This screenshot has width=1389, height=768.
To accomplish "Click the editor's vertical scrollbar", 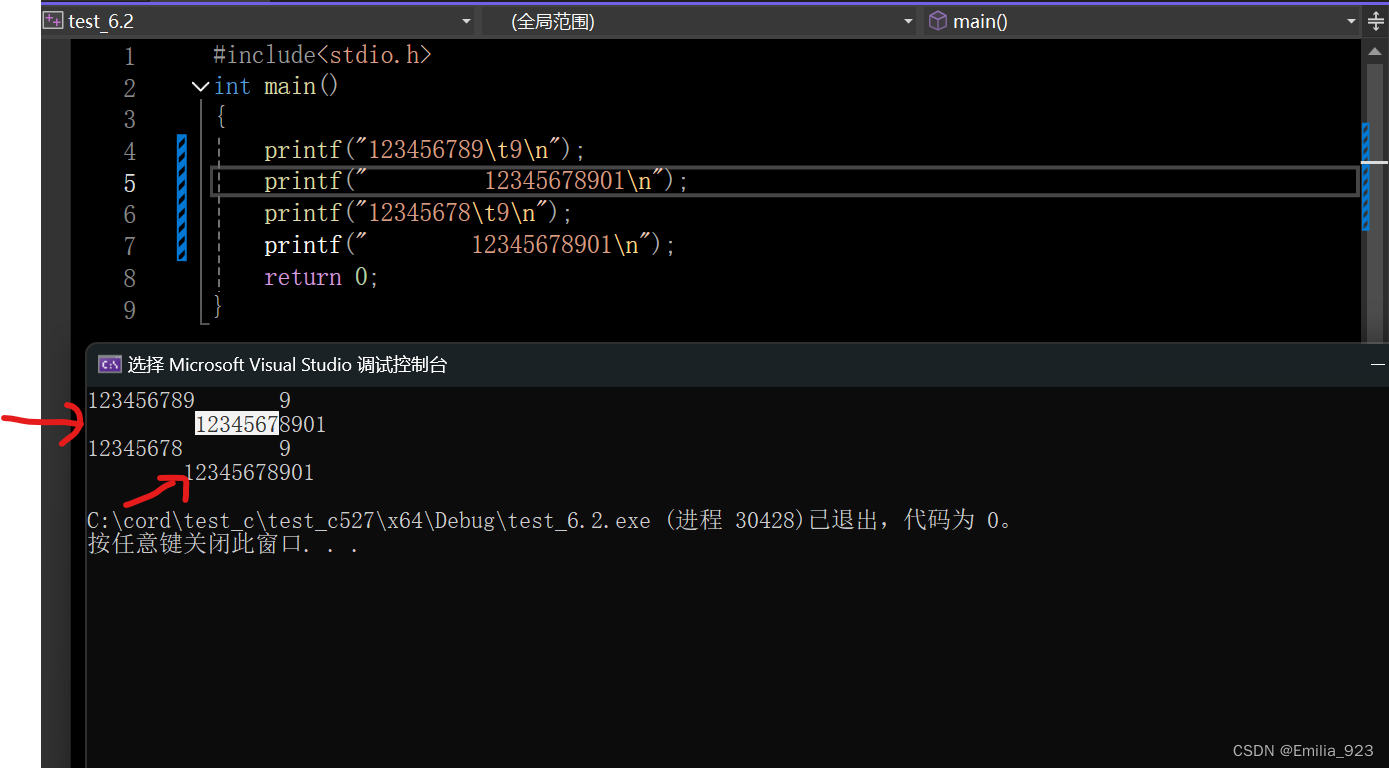I will tap(1375, 190).
